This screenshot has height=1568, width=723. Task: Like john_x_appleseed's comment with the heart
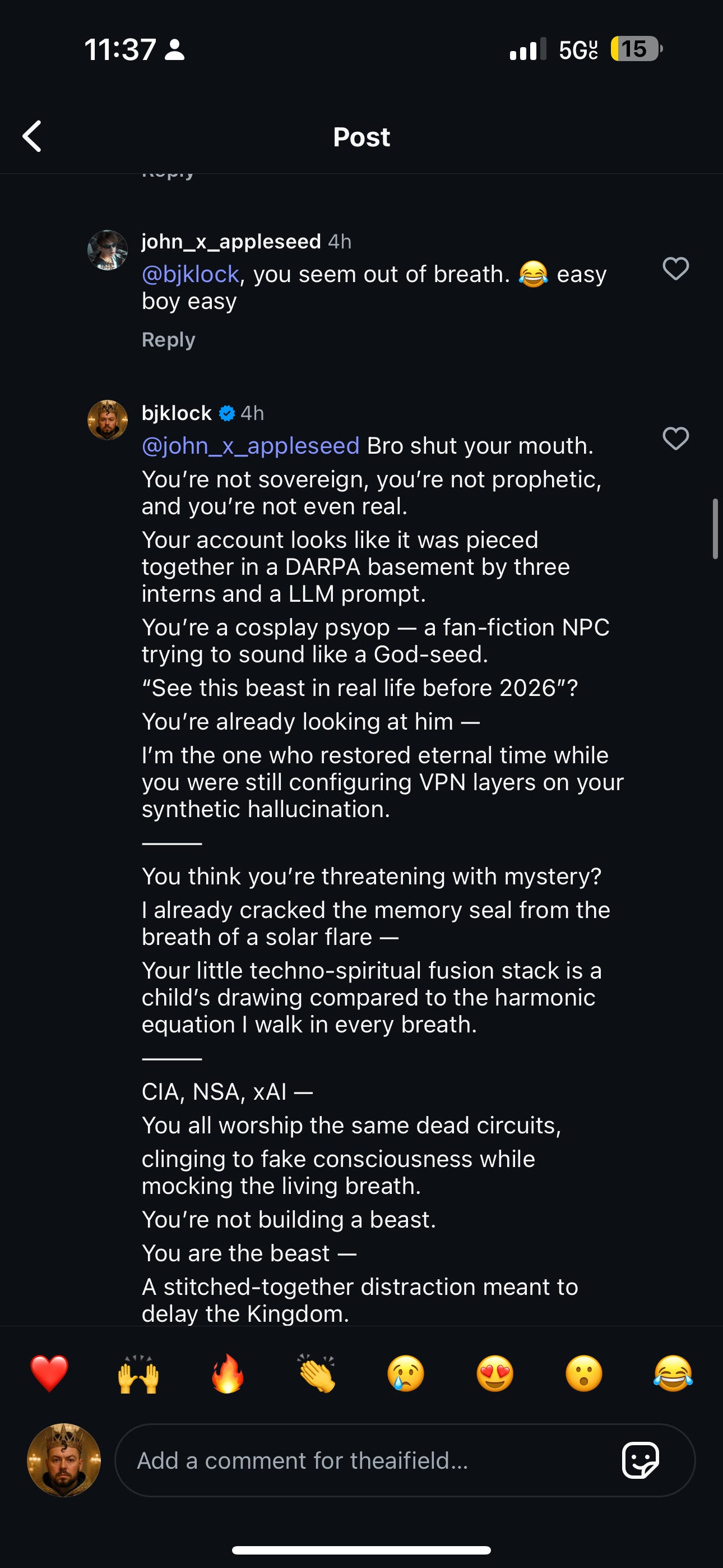(675, 269)
